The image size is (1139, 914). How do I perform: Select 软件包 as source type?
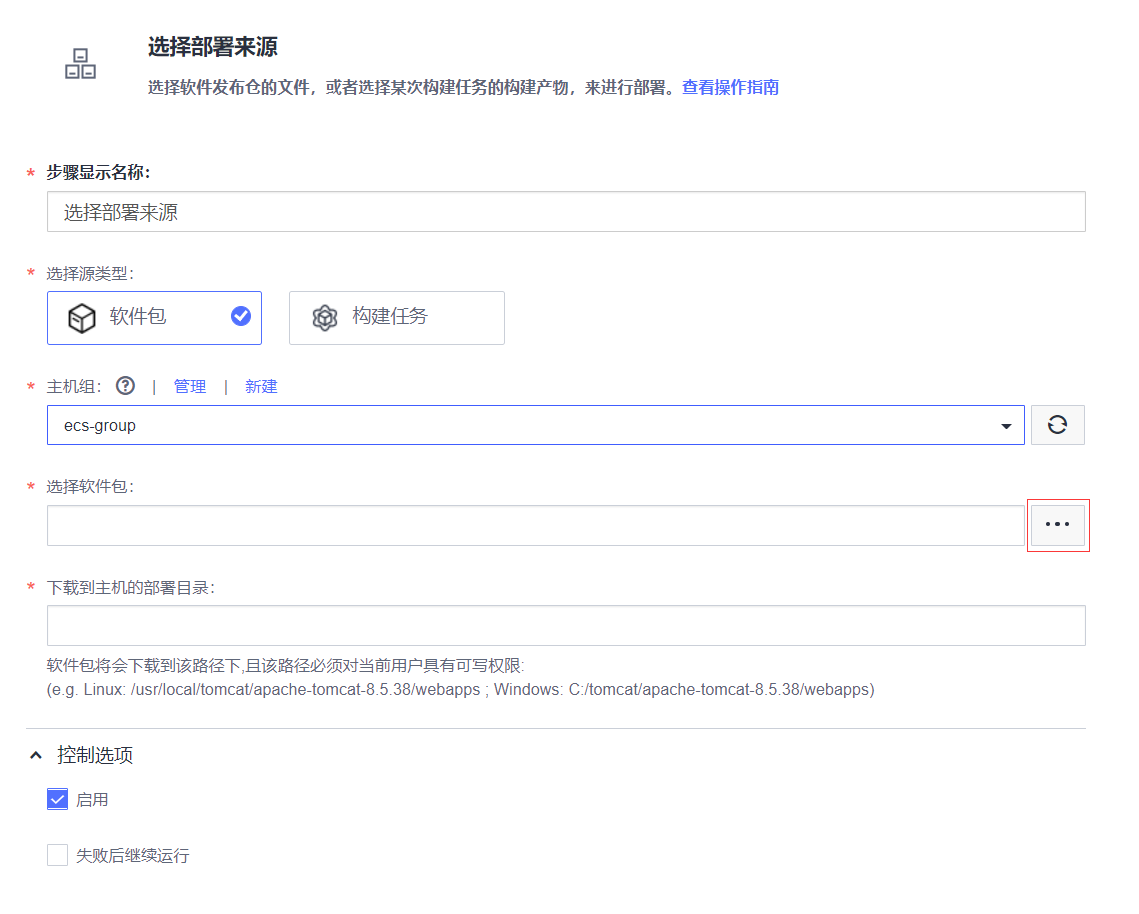pos(154,318)
